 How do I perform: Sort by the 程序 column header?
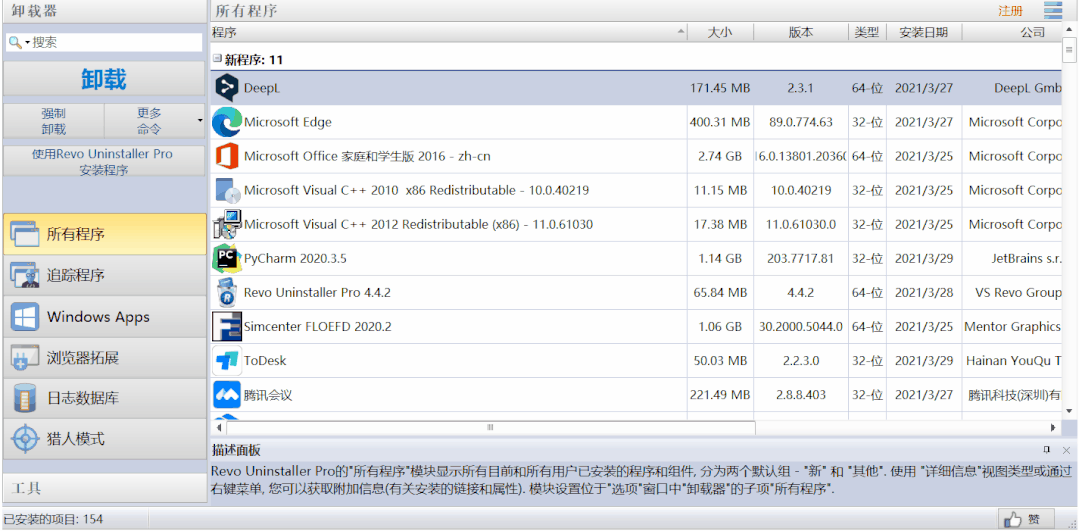[449, 32]
